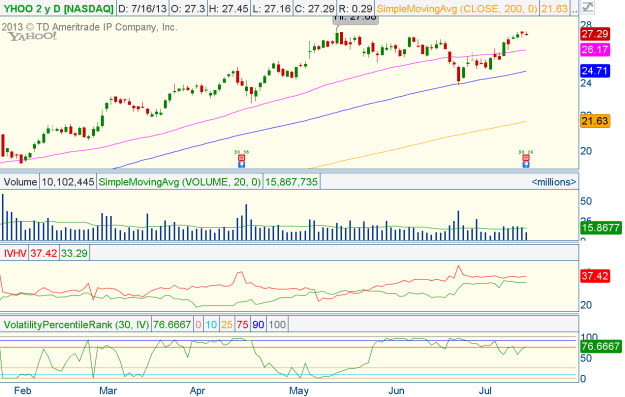The image size is (625, 397).
Task: Click the 50 label on volume axis
Action: 586,201
